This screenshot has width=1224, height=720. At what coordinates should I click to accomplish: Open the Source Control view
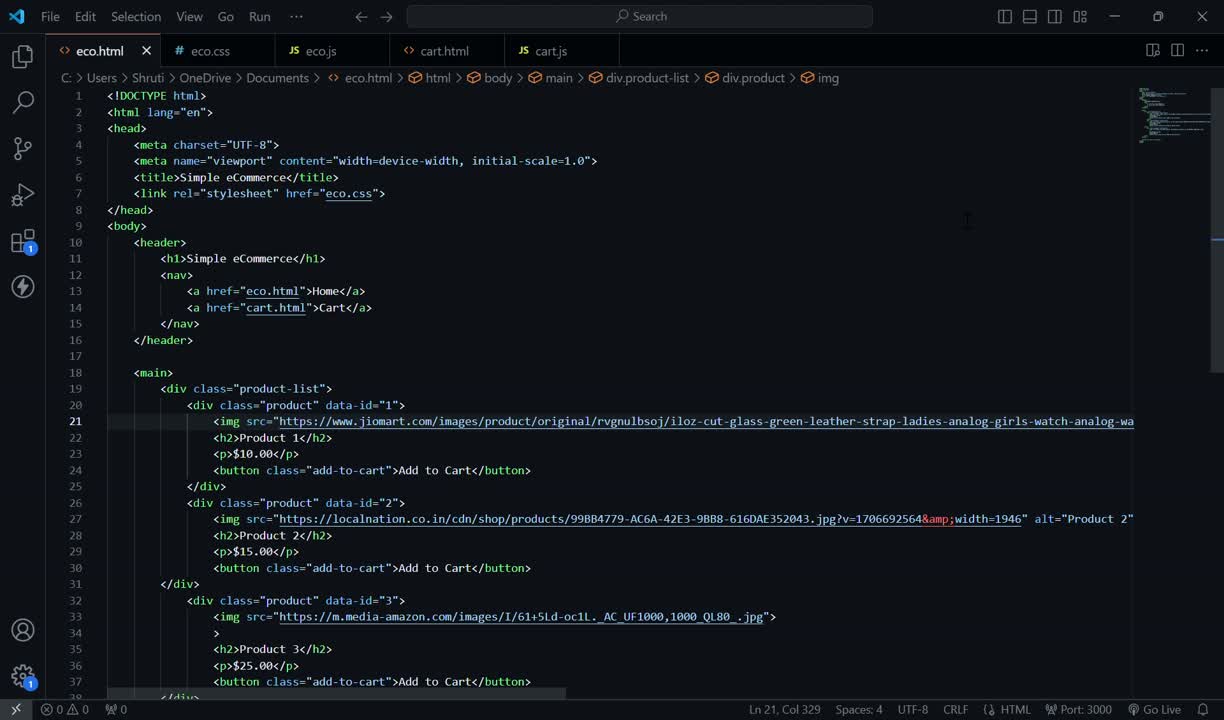(22, 148)
